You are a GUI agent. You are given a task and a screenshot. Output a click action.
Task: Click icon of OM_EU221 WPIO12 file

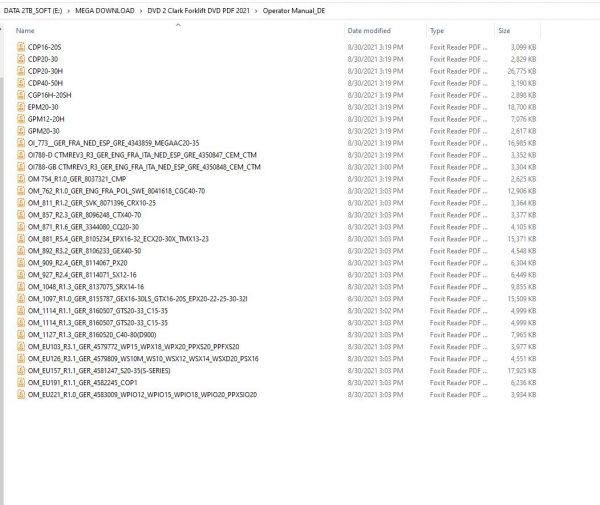click(21, 394)
